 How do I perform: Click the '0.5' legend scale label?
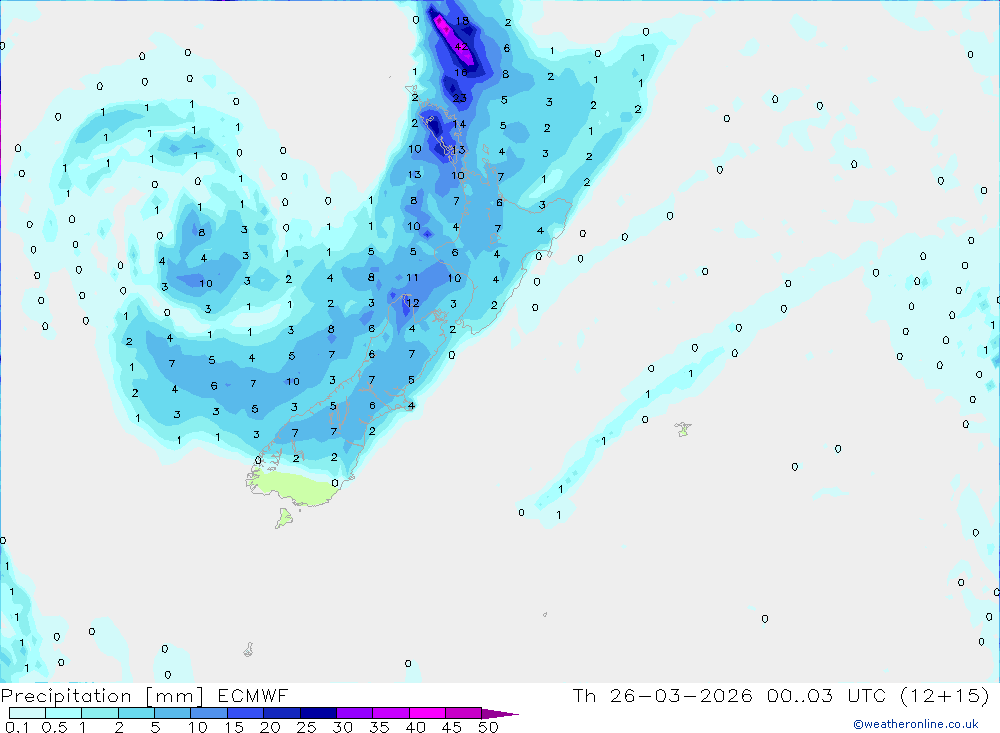coord(54,727)
